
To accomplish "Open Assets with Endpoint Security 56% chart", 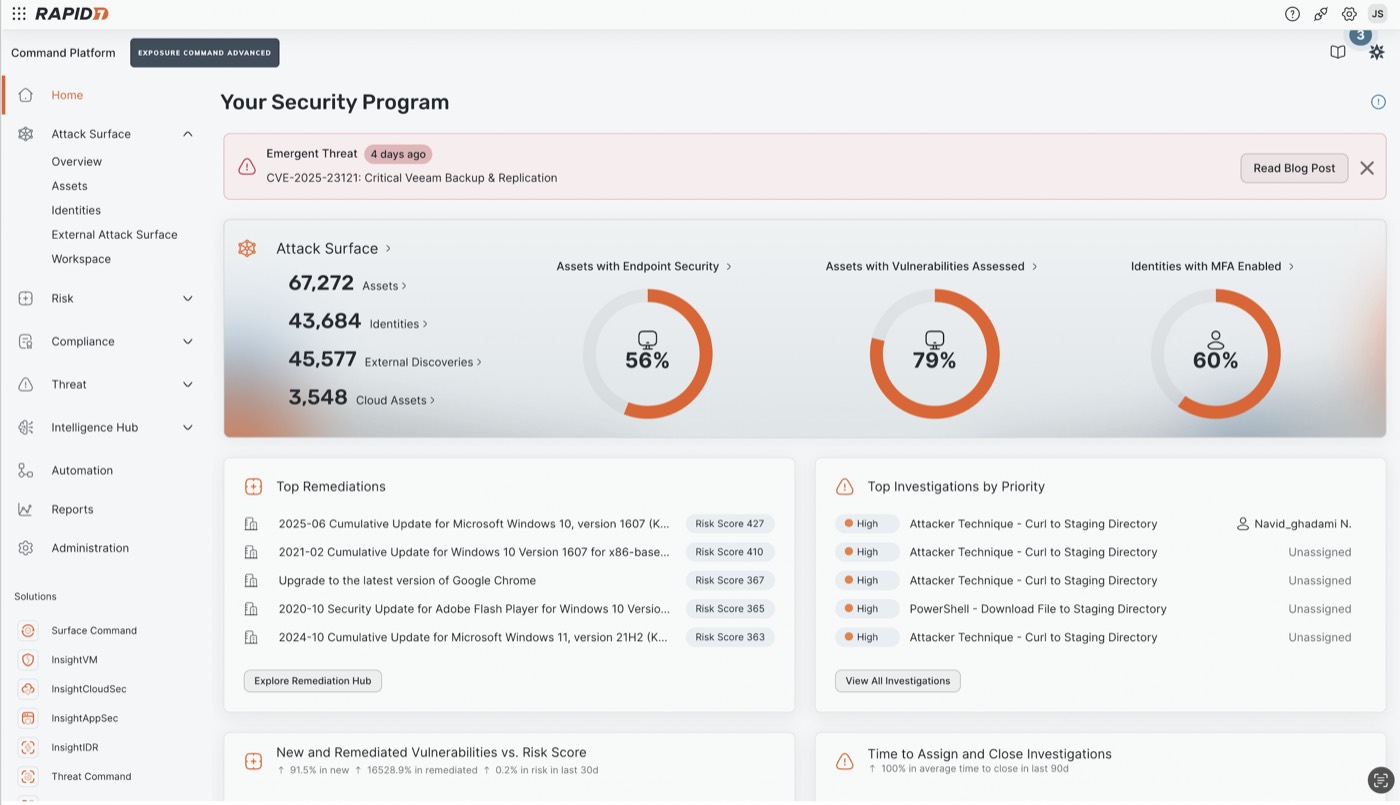I will [x=647, y=353].
